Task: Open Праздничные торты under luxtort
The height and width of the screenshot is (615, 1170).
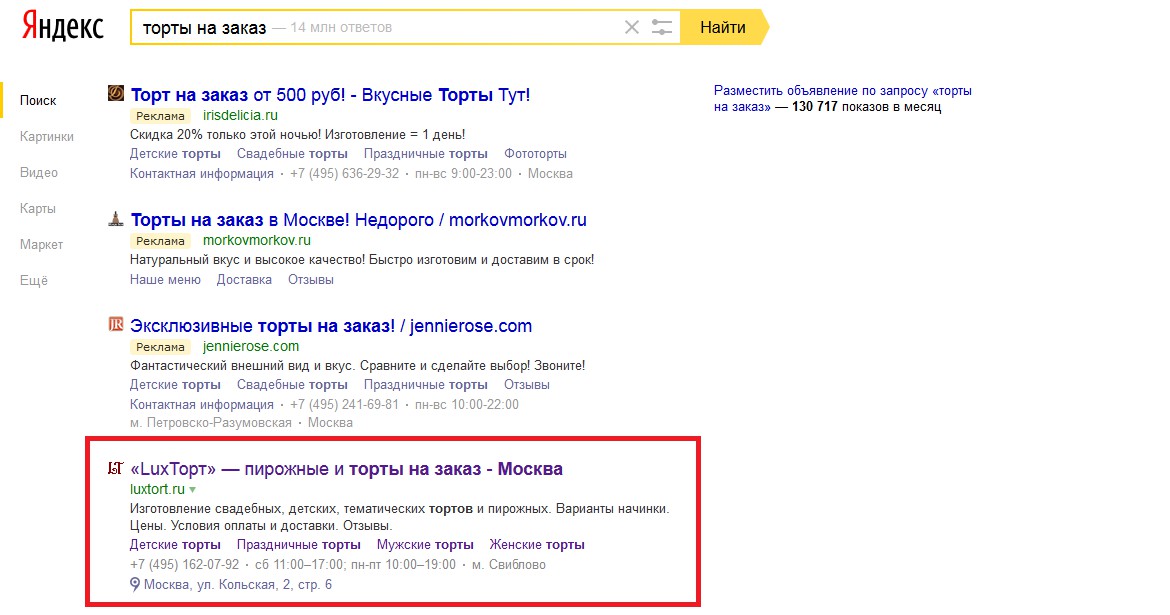Action: [298, 545]
